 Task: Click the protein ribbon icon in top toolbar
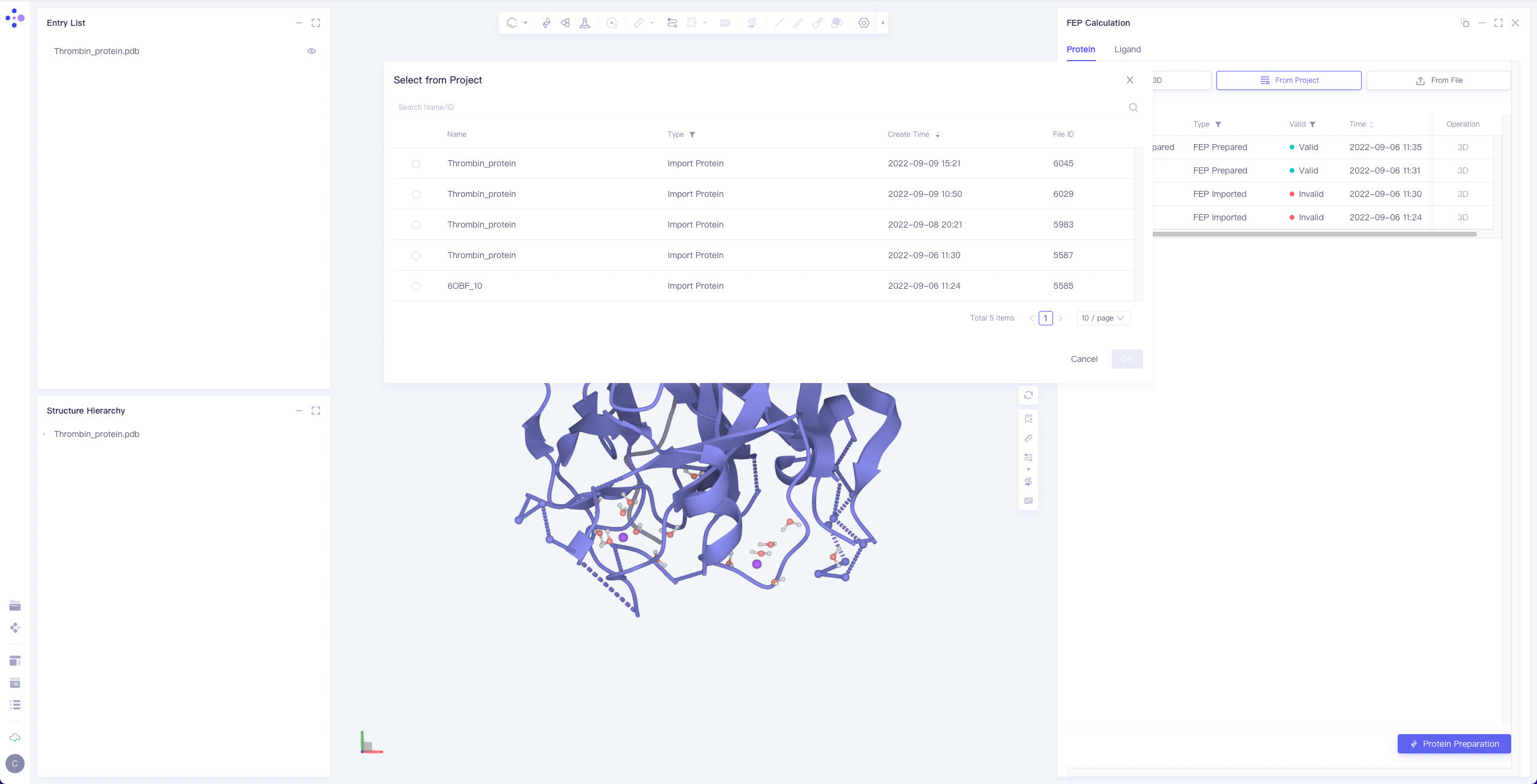tap(546, 23)
